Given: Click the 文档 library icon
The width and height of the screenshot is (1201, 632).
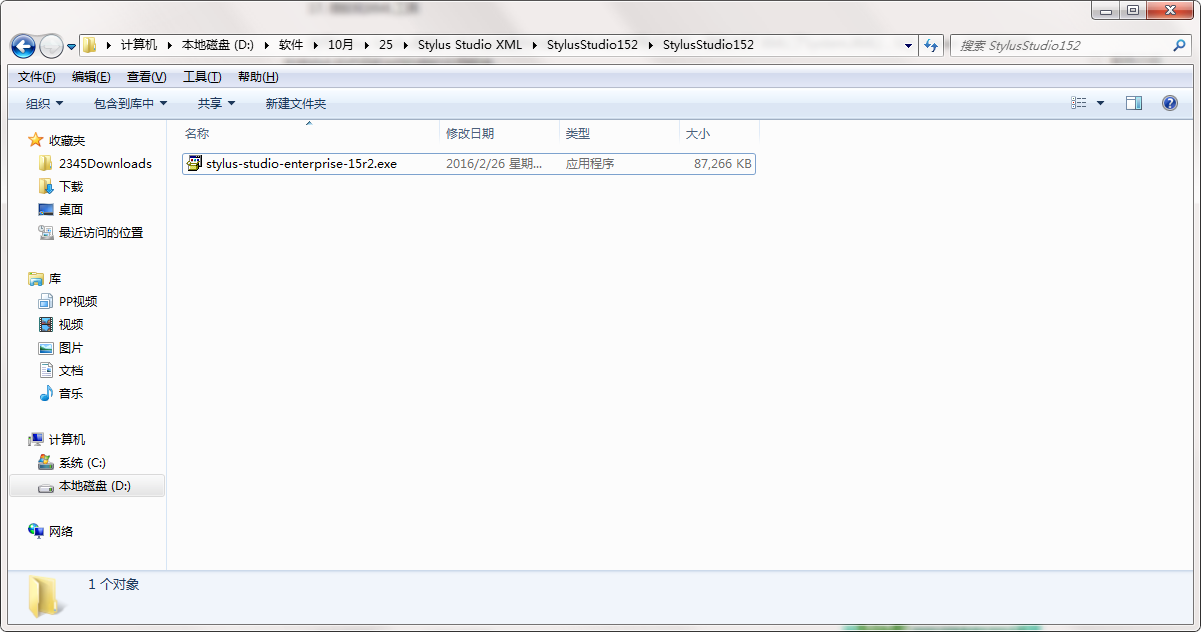Looking at the screenshot, I should click(x=45, y=370).
